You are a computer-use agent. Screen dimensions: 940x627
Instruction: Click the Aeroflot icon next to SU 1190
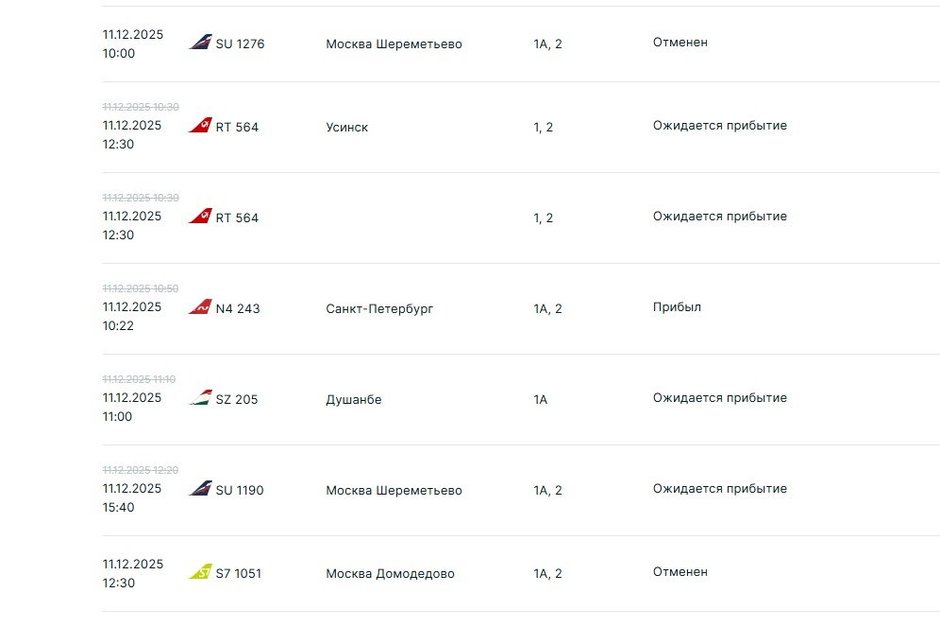point(200,489)
